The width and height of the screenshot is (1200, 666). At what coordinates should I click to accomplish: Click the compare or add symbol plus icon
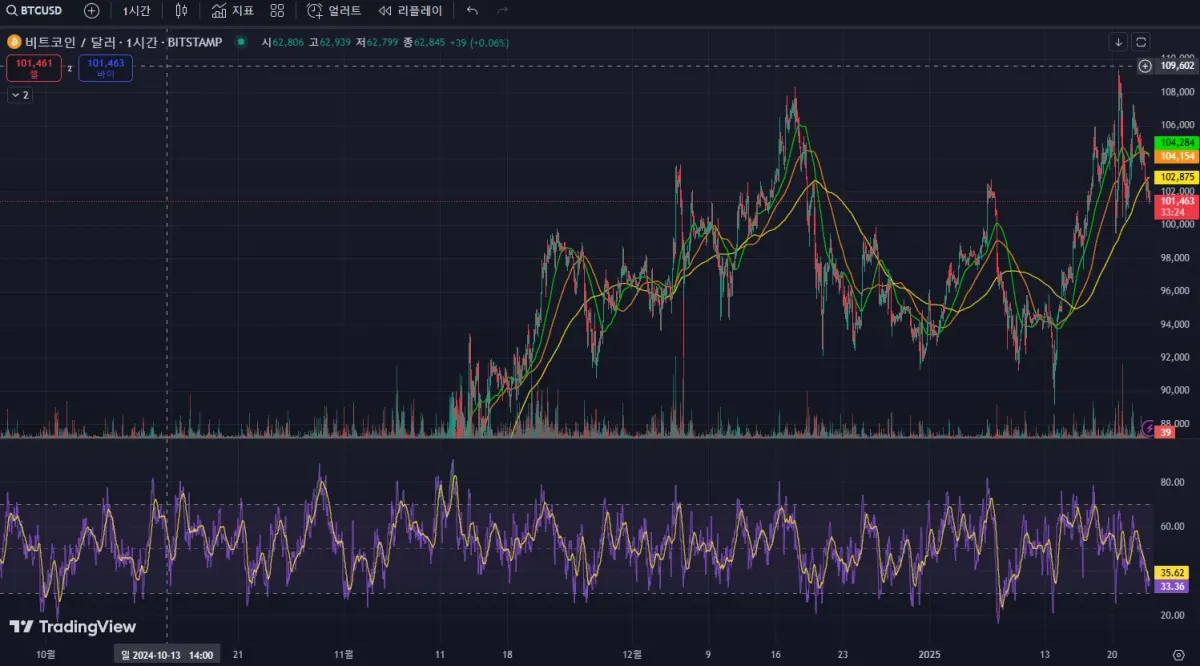click(92, 10)
